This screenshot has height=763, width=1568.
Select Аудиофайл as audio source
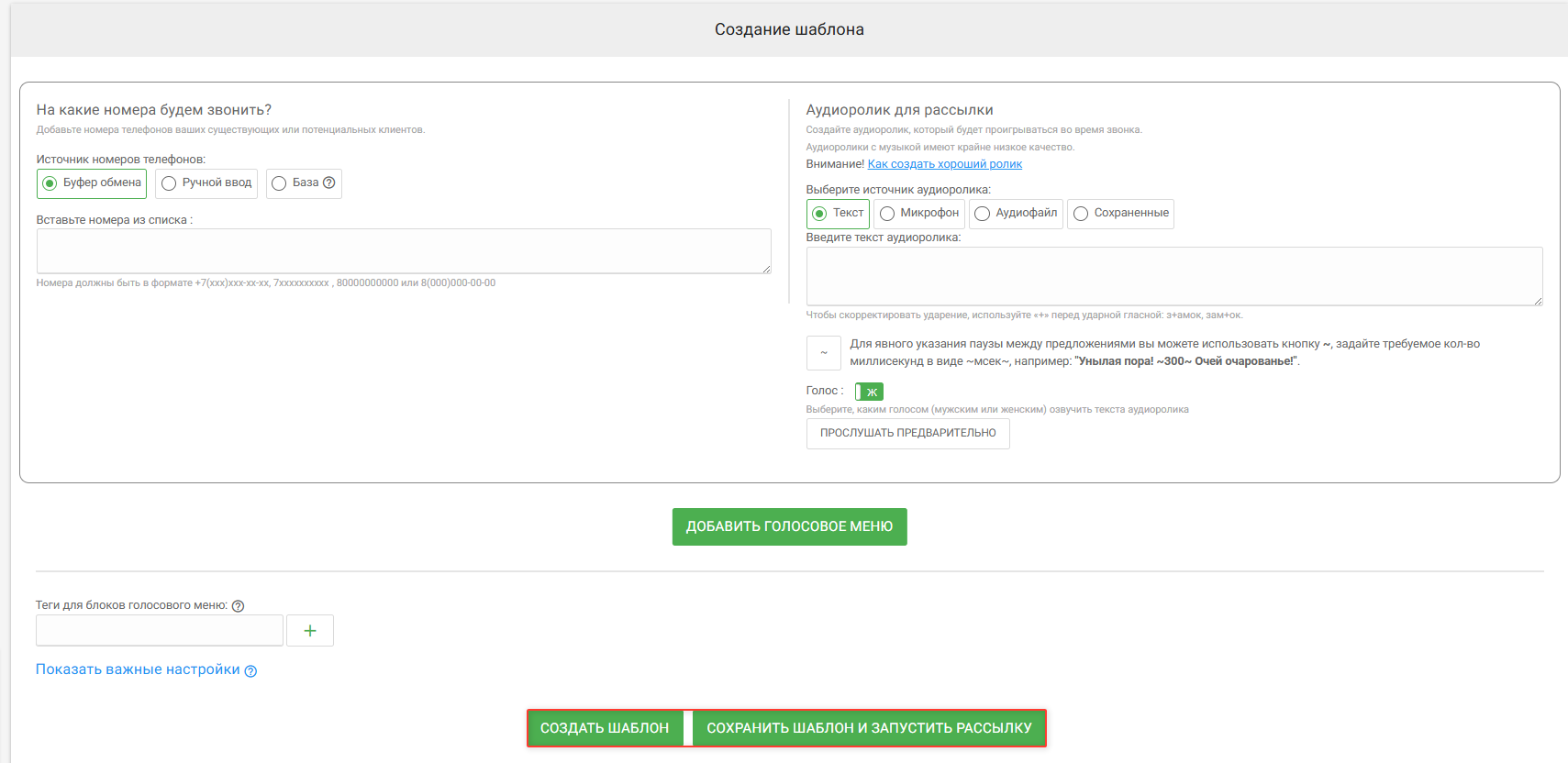coord(1016,214)
